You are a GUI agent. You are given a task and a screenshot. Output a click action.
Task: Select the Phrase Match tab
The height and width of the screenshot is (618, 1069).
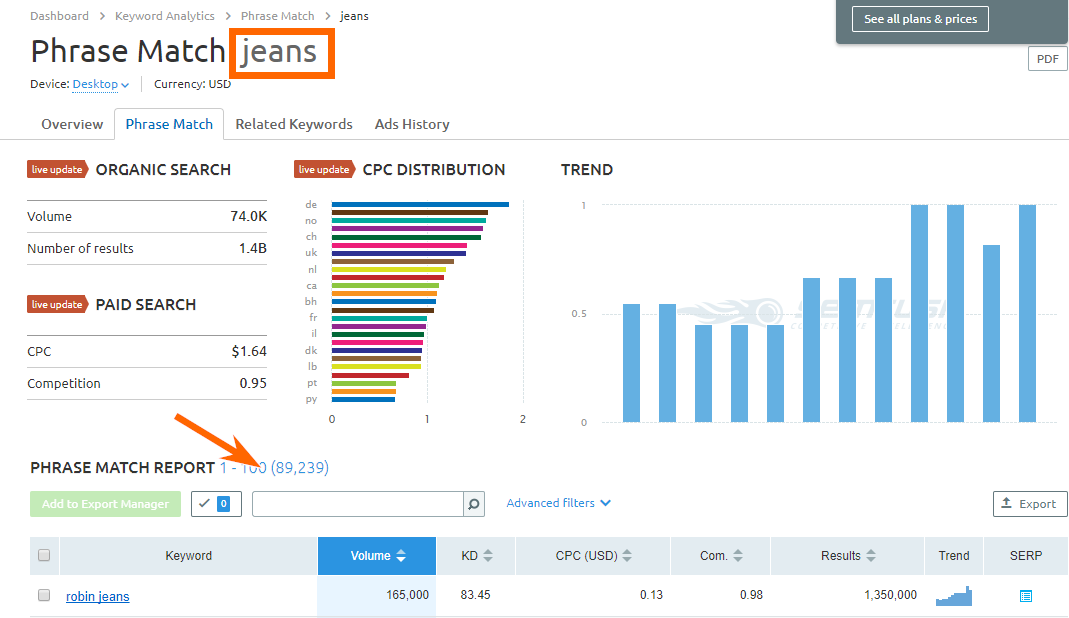point(169,124)
